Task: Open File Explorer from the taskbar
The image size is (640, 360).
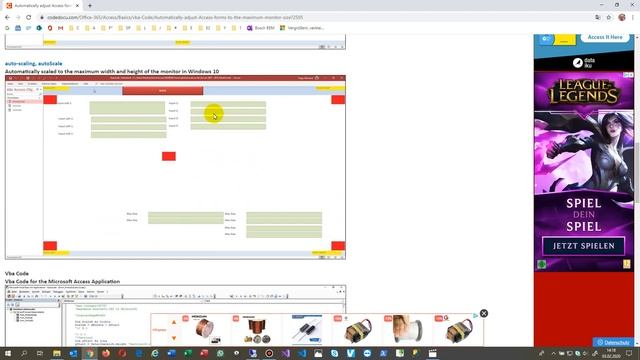Action: 57,353
